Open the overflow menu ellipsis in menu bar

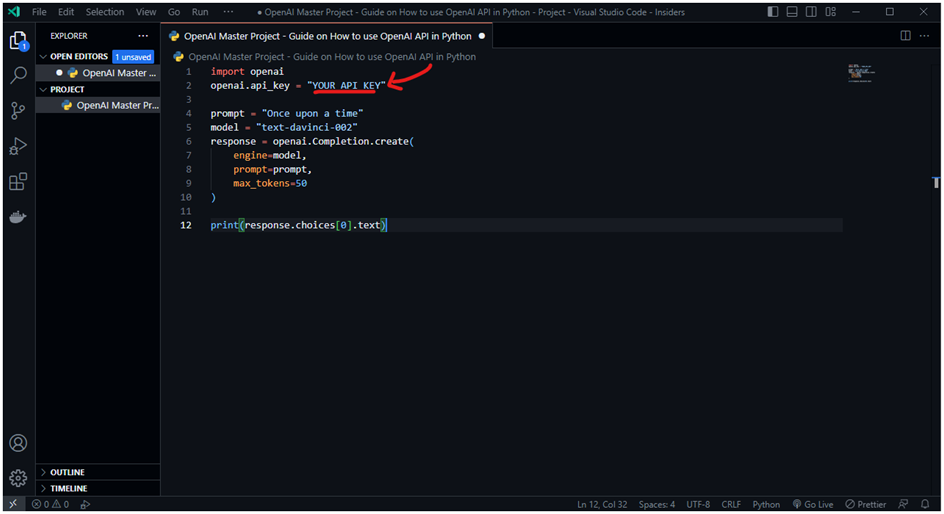[x=228, y=11]
